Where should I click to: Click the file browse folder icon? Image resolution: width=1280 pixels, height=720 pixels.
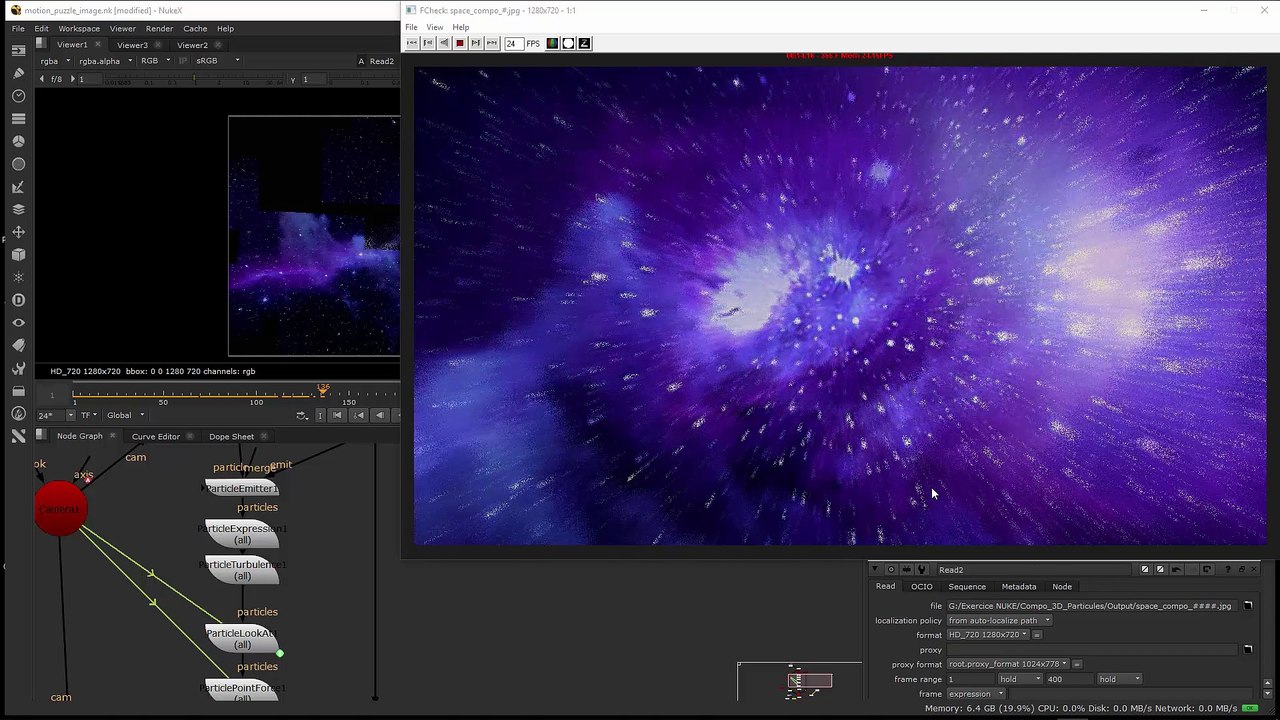(1248, 606)
